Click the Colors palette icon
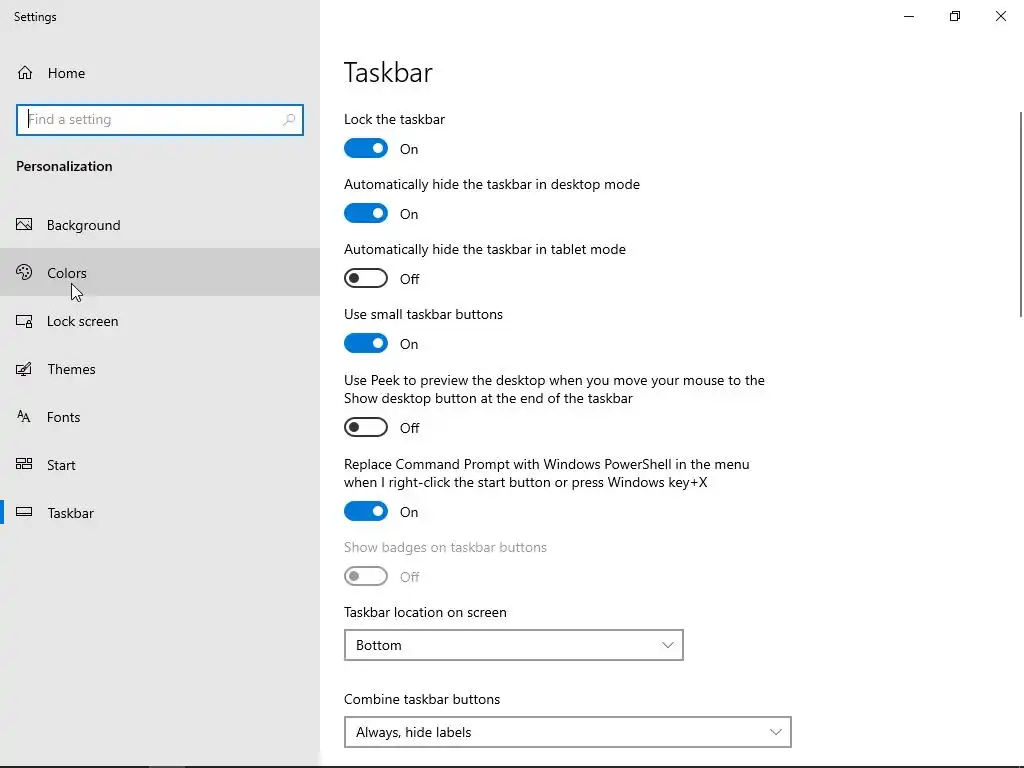Viewport: 1024px width, 768px height. [25, 273]
